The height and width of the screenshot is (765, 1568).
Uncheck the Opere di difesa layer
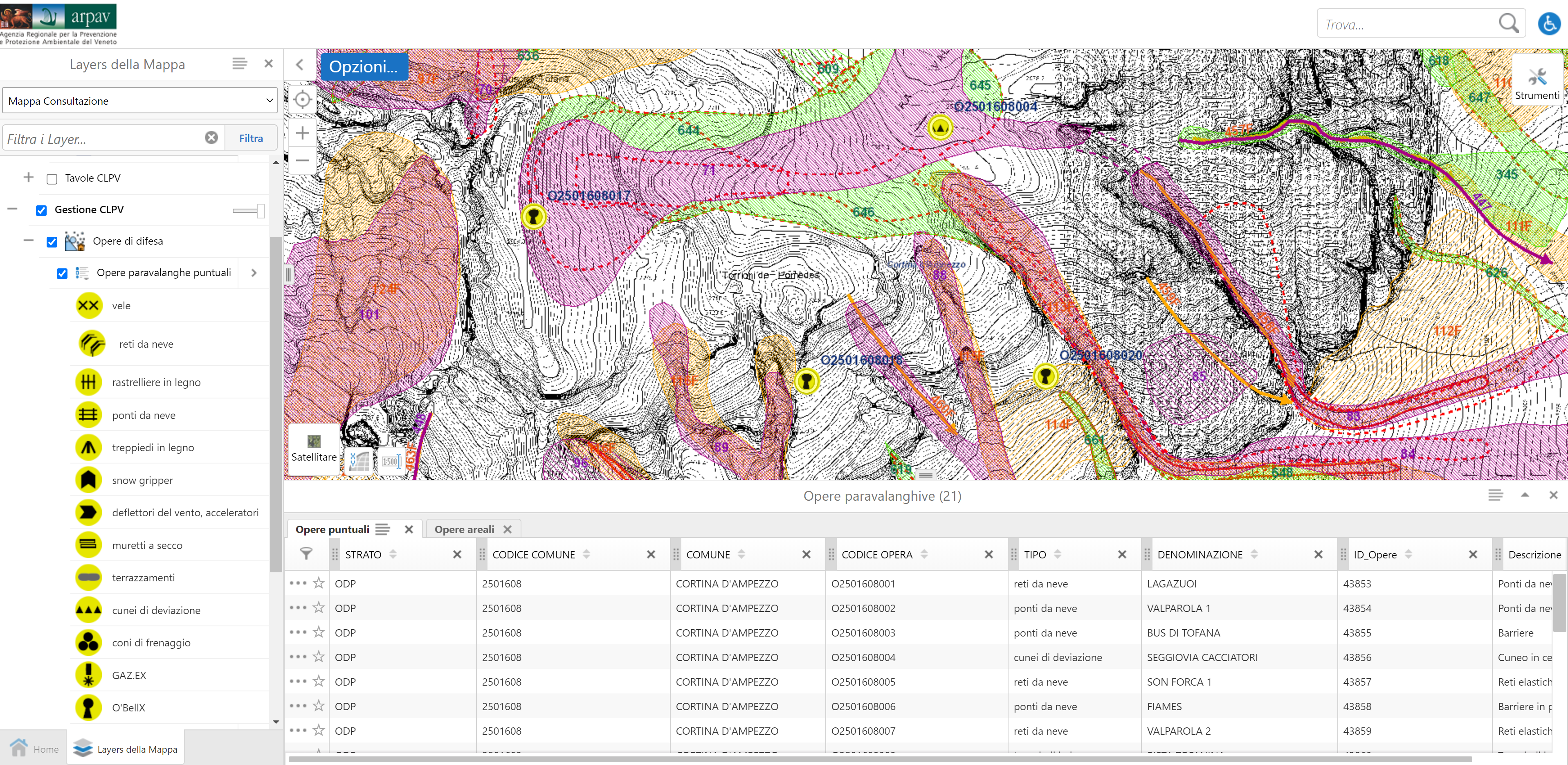(52, 242)
